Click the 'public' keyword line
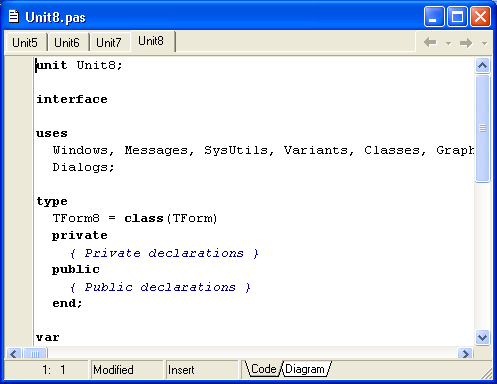Viewport: 497px width, 384px height. 76,269
